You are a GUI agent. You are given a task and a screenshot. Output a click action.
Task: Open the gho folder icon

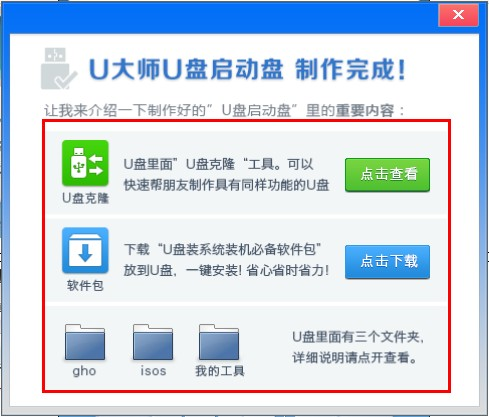pyautogui.click(x=85, y=342)
